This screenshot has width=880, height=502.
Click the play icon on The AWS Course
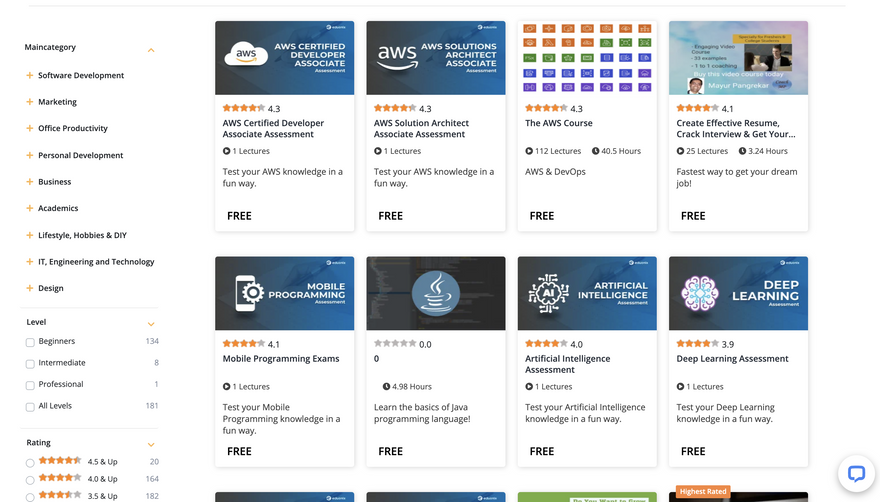coord(529,151)
